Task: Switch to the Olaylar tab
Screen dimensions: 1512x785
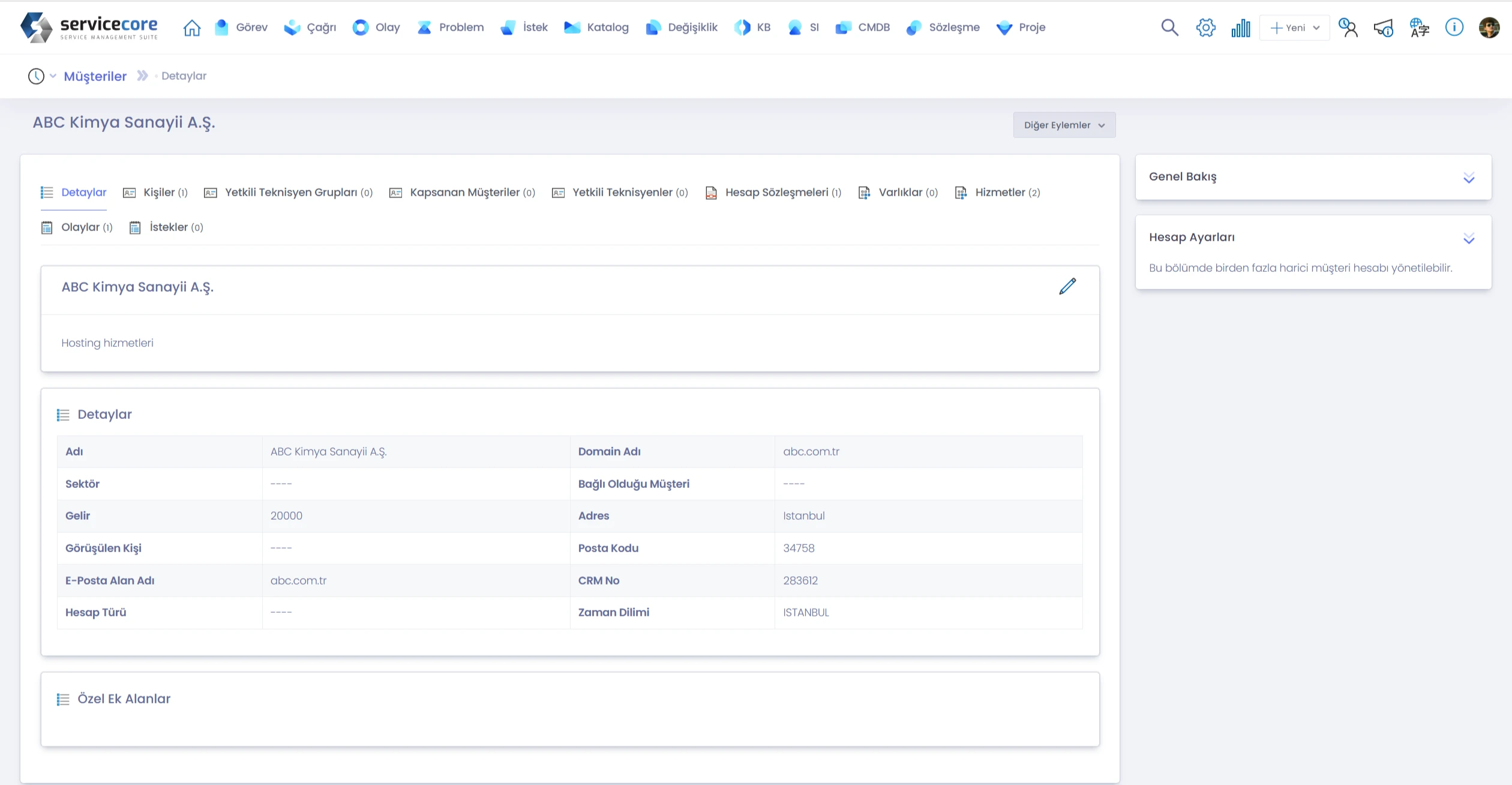Action: [x=77, y=227]
